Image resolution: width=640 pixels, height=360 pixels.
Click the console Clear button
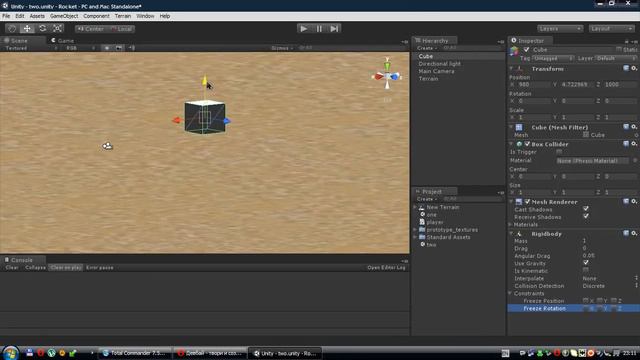pos(12,268)
